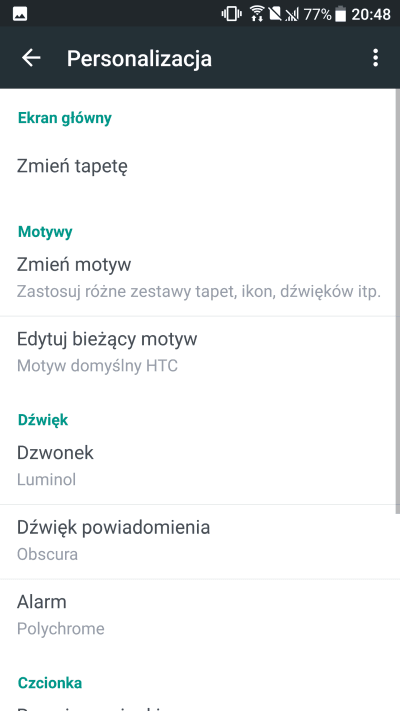Image resolution: width=400 pixels, height=711 pixels.
Task: Open the Dzwonek ringtone setting
Action: (x=198, y=466)
